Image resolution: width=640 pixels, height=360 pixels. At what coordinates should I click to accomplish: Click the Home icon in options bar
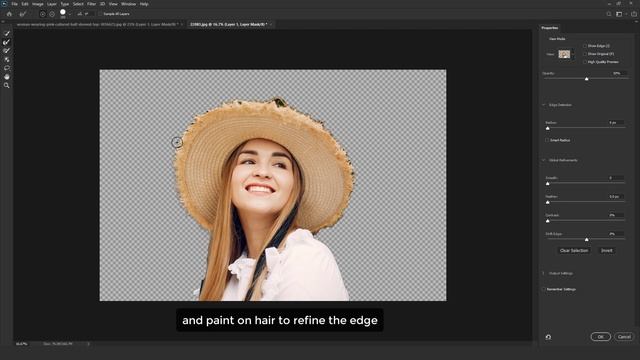pos(9,14)
